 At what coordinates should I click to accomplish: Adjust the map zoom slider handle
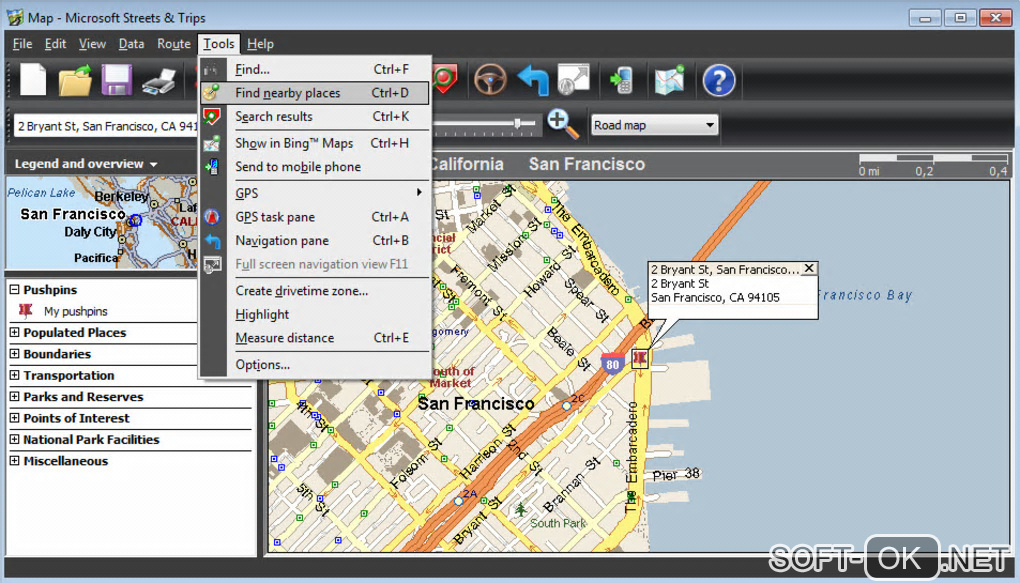click(518, 122)
